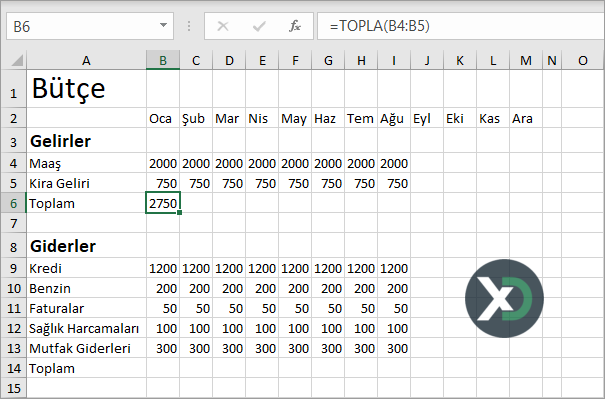
Task: Select the Toplam cell in row 14
Action: 86,368
